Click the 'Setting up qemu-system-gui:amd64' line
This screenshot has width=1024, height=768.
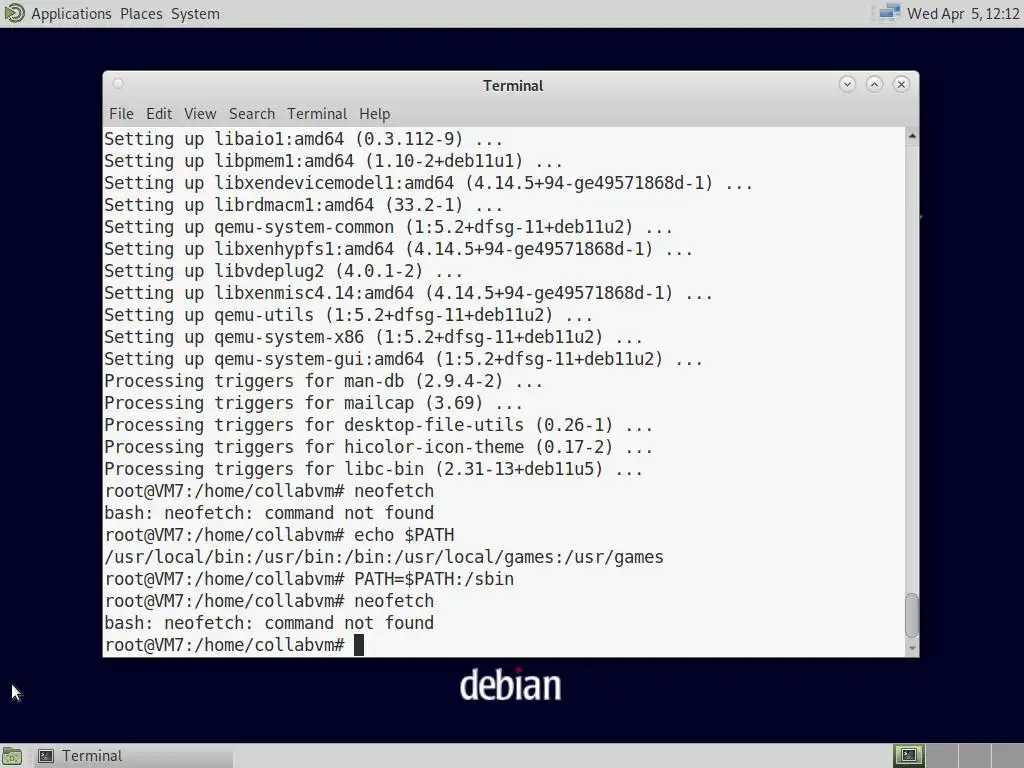404,359
